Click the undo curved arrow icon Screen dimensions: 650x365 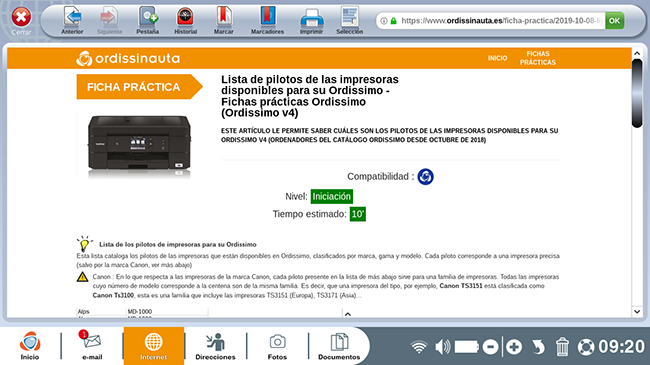(538, 347)
